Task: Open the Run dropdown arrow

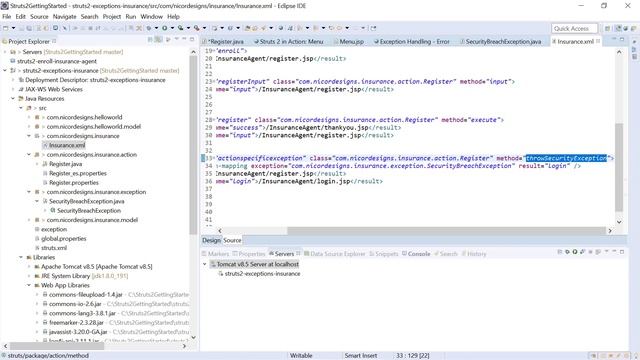Action: coord(172,28)
